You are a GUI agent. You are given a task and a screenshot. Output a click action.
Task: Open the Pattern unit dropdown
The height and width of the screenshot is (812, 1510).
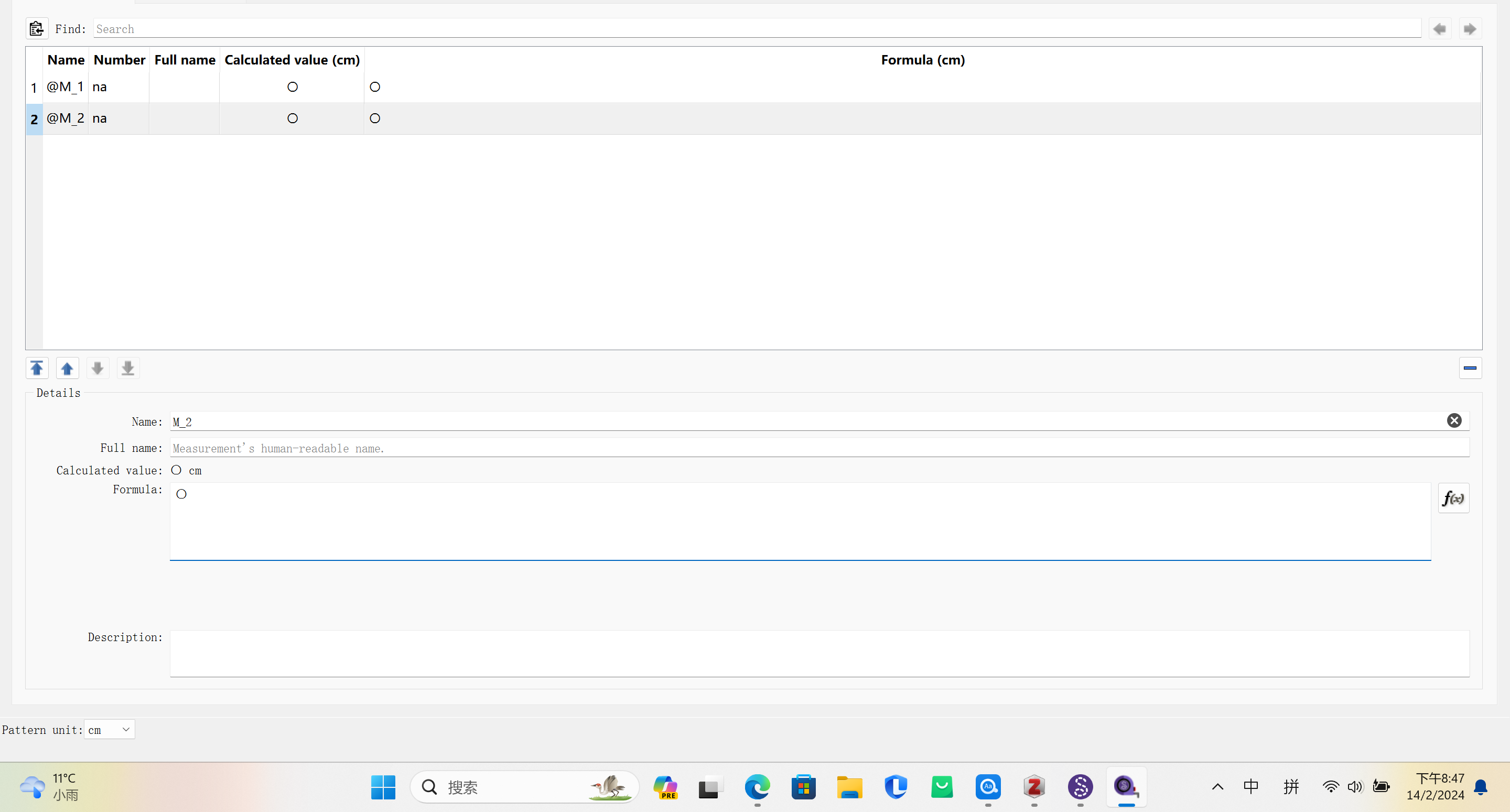coord(110,729)
